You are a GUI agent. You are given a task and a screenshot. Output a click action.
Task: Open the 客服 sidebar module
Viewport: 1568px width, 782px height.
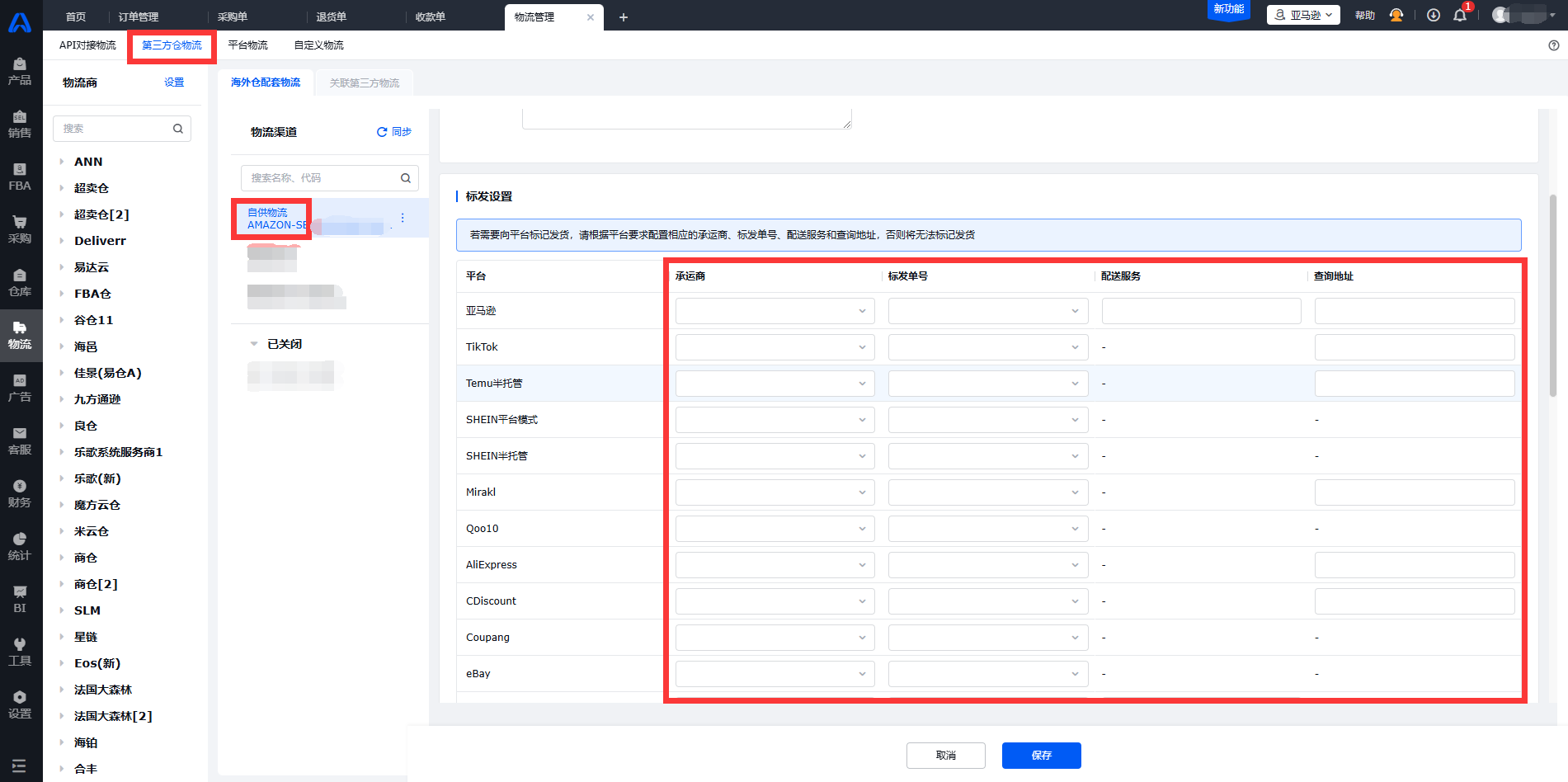[x=20, y=441]
